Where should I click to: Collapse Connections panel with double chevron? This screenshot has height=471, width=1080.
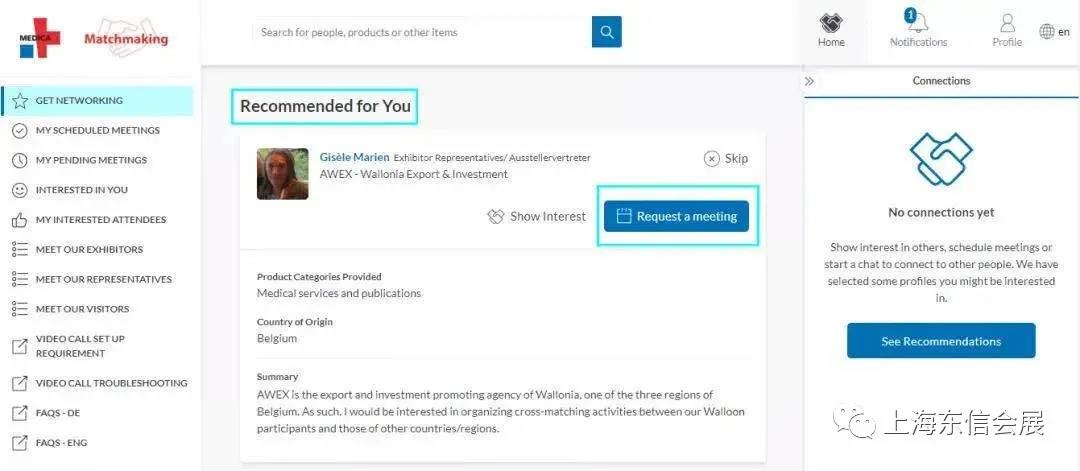[x=810, y=81]
